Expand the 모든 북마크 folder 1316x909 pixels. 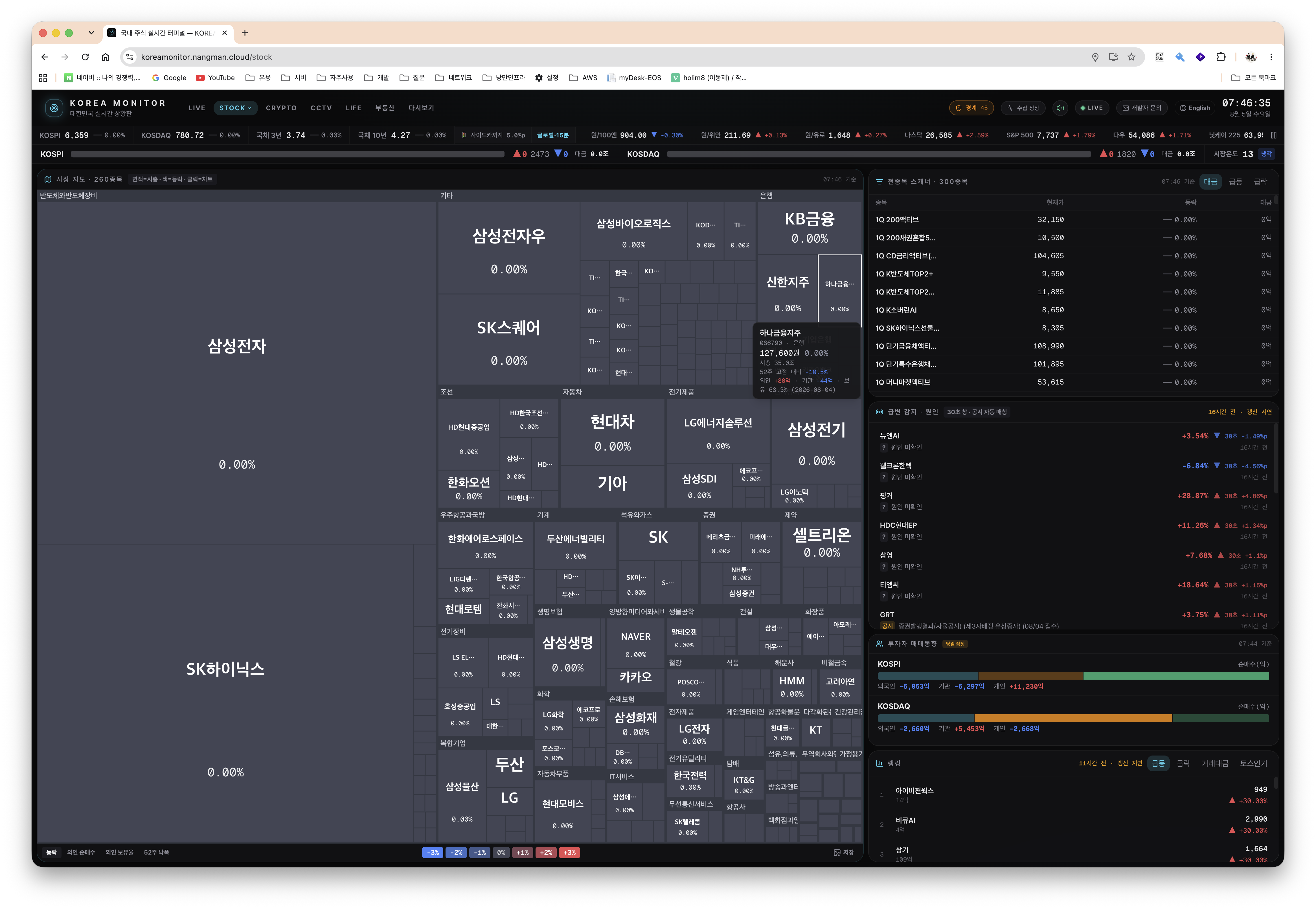pos(1253,78)
